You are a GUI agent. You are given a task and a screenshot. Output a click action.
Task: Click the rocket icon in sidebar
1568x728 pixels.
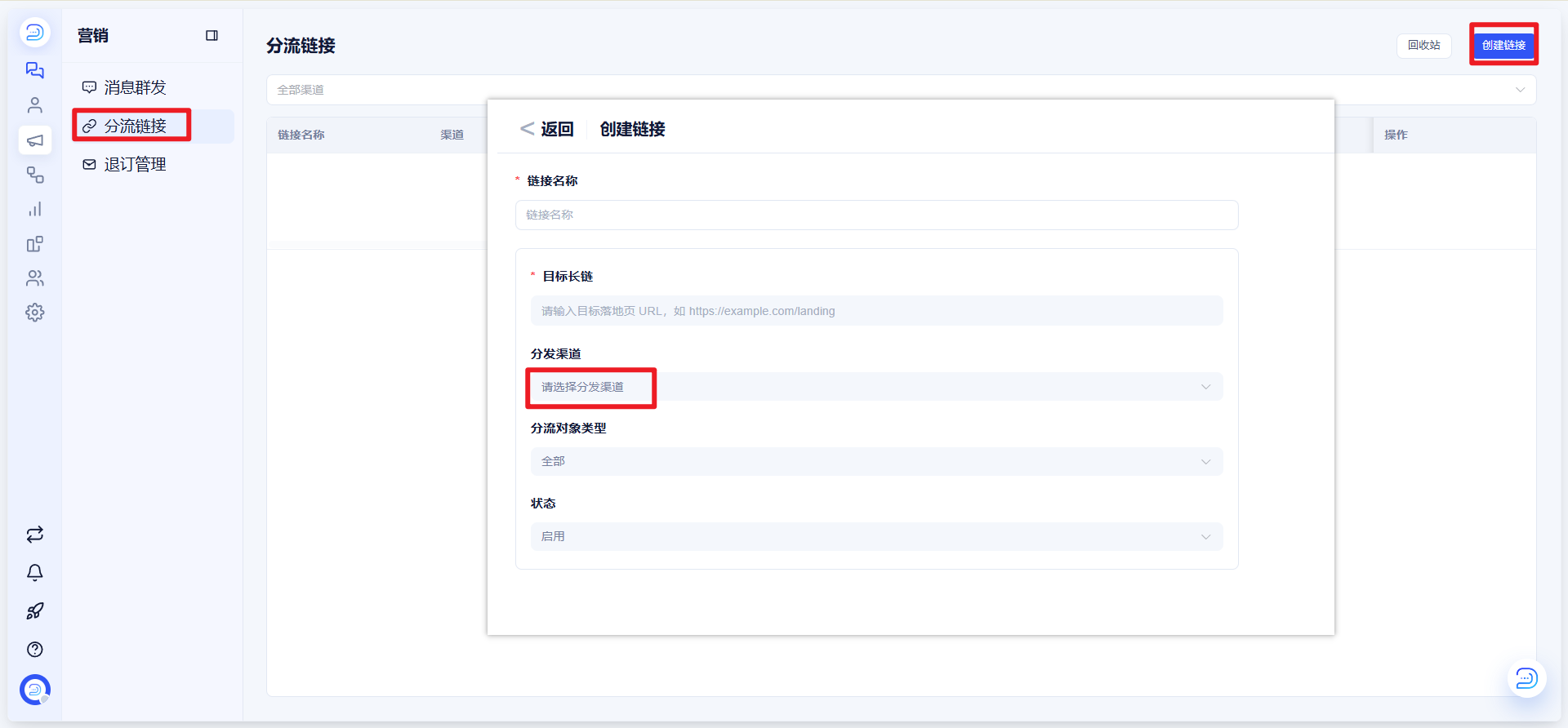coord(34,611)
